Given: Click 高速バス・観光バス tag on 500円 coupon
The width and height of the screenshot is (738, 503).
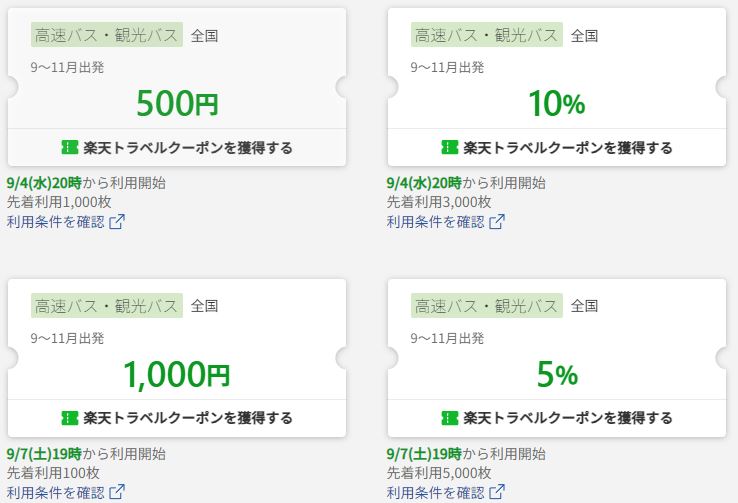Looking at the screenshot, I should point(107,35).
